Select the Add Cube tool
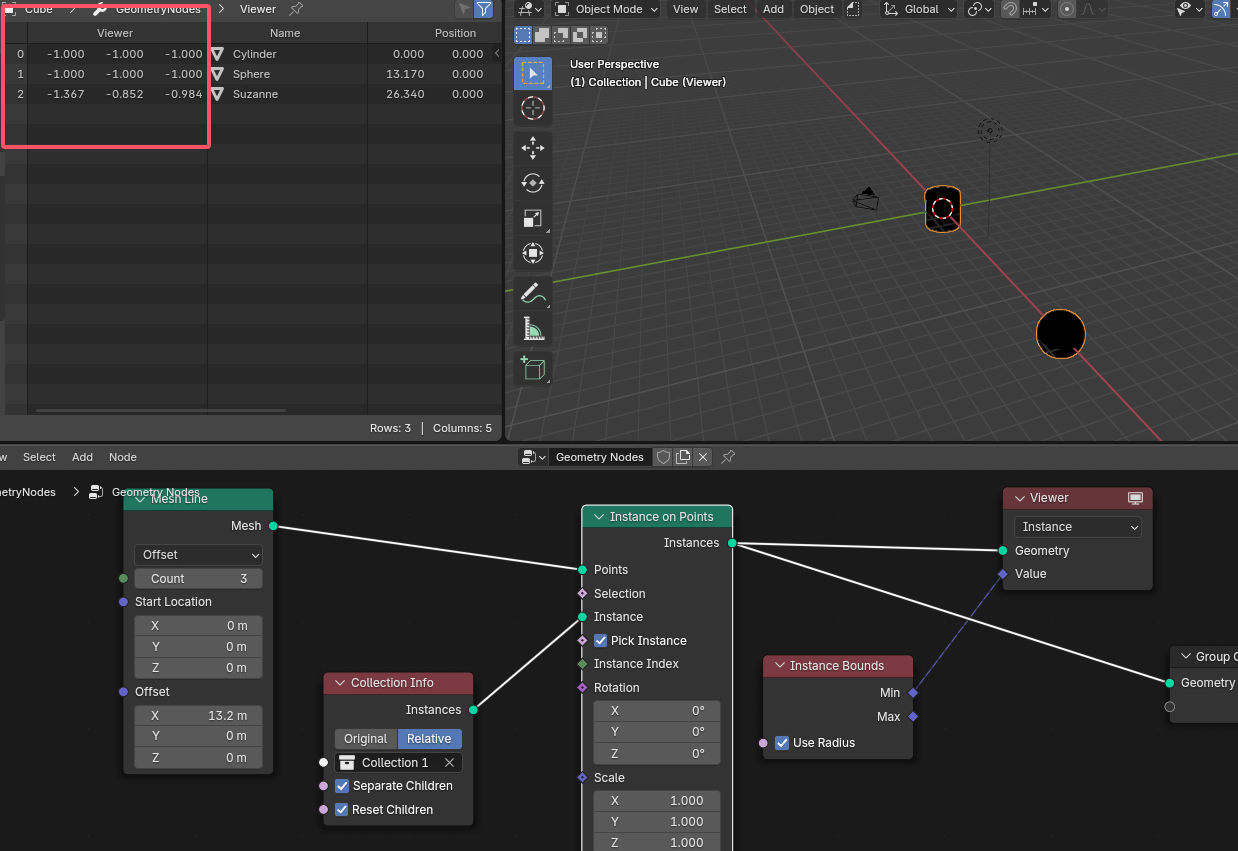The height and width of the screenshot is (851, 1238). point(533,369)
